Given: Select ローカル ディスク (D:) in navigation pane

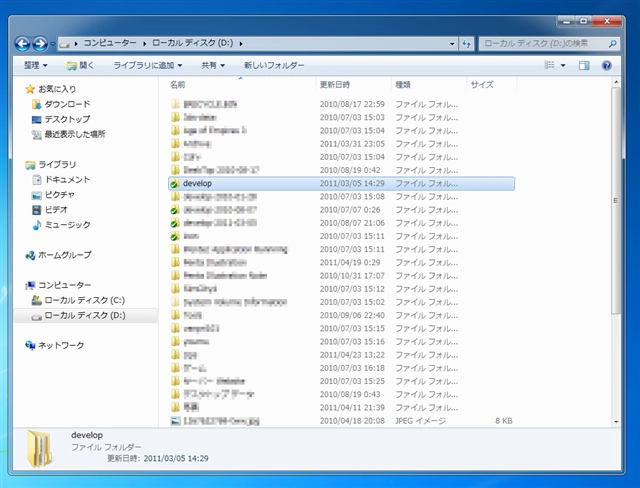Looking at the screenshot, I should 84,315.
